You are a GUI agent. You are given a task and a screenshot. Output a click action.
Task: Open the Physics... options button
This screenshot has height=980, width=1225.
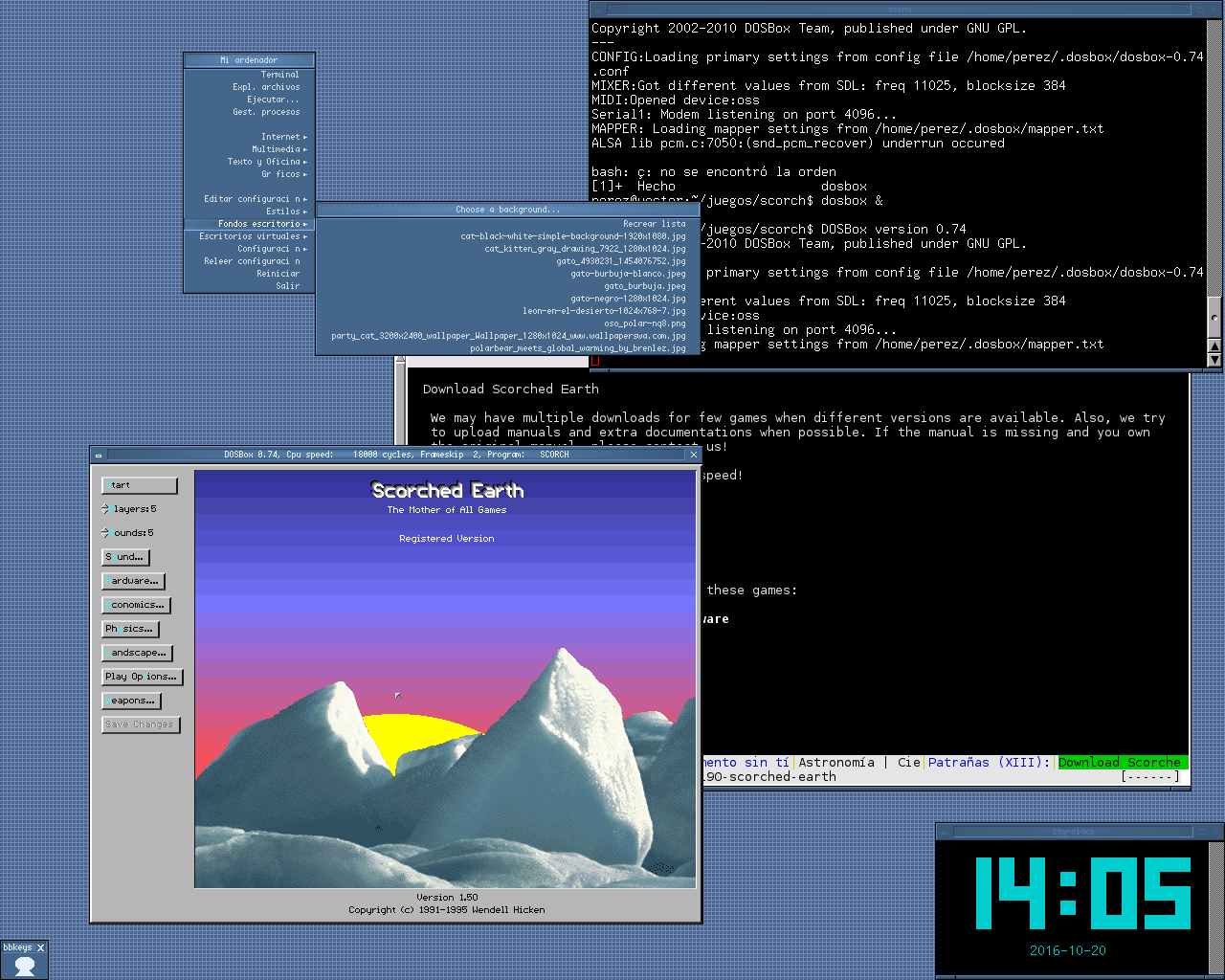[130, 629]
